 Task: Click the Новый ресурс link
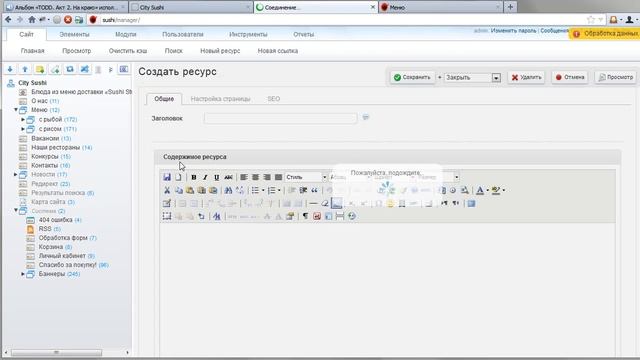point(220,51)
